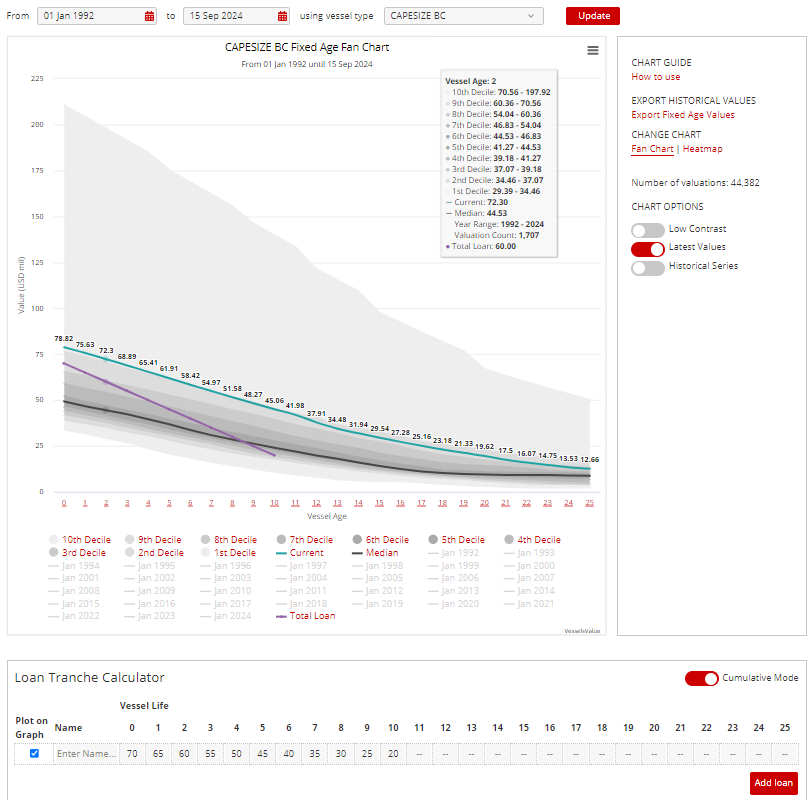Turn off the Latest Values switch
810x800 pixels.
[x=648, y=248]
